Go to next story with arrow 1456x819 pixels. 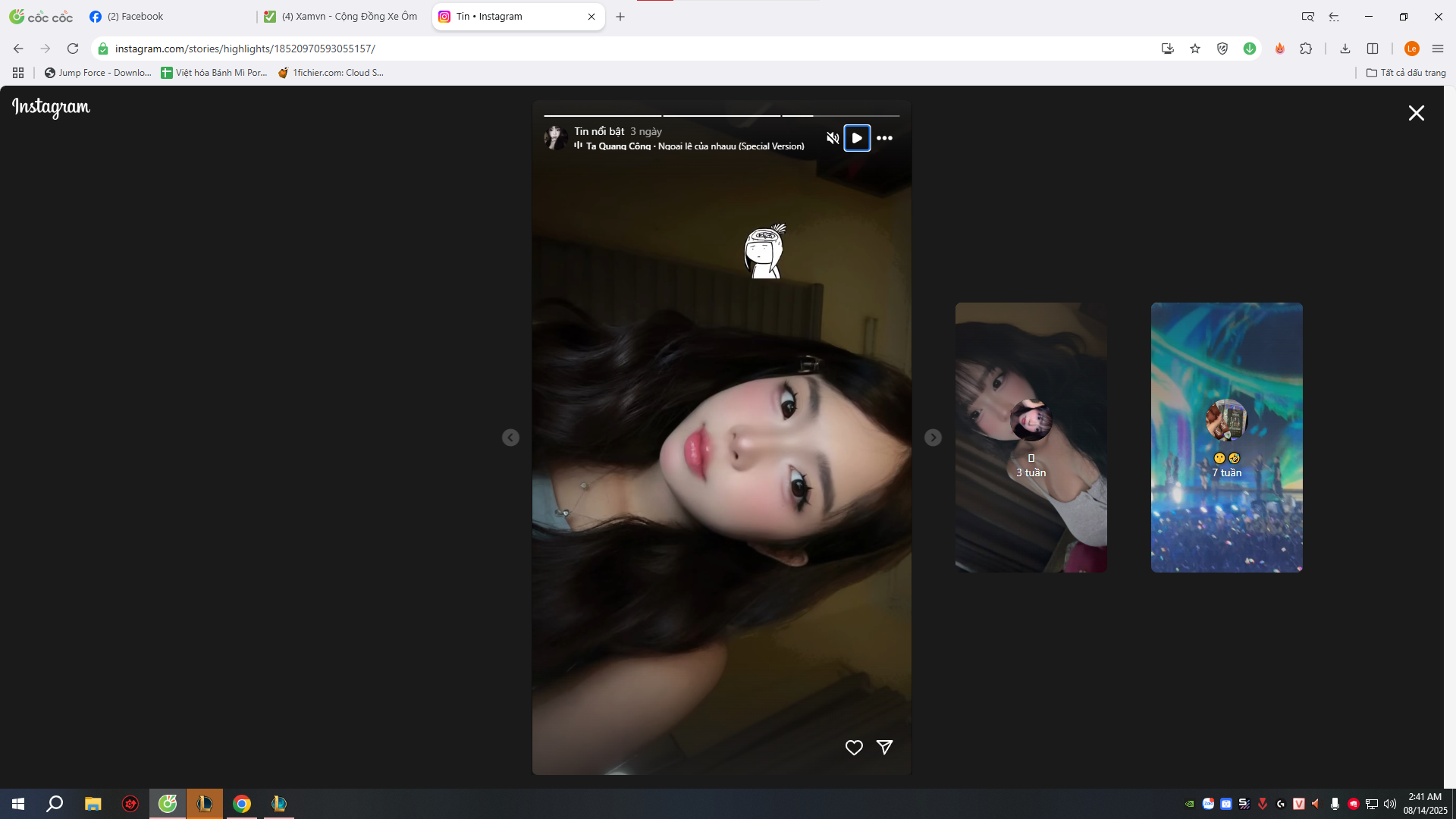tap(934, 438)
